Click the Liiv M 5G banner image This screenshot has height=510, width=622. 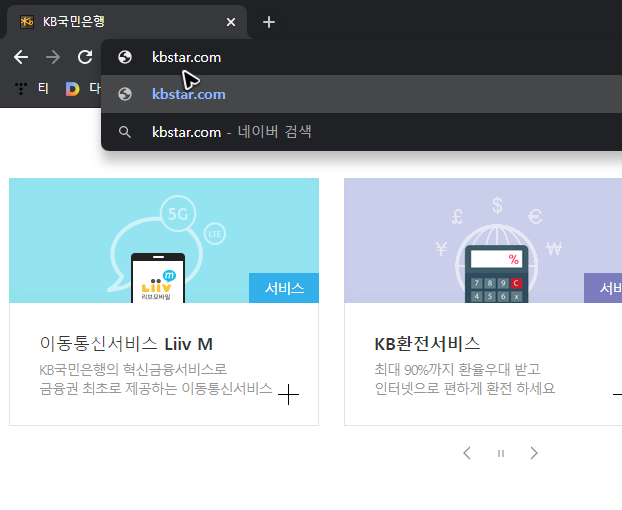tap(164, 240)
